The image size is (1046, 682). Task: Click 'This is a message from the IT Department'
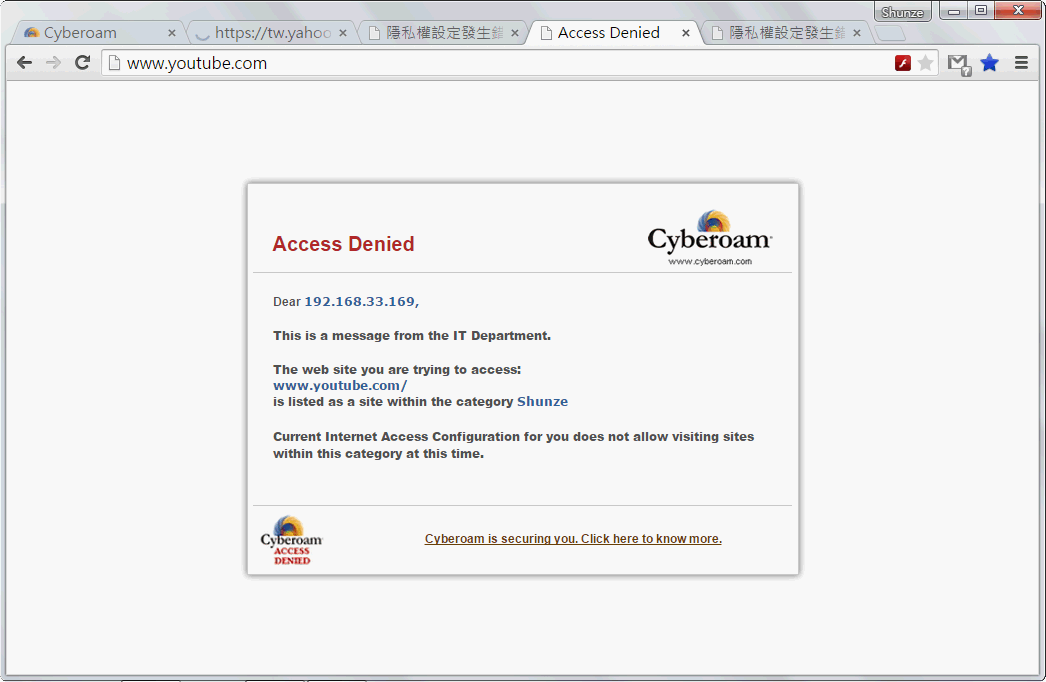coord(412,336)
